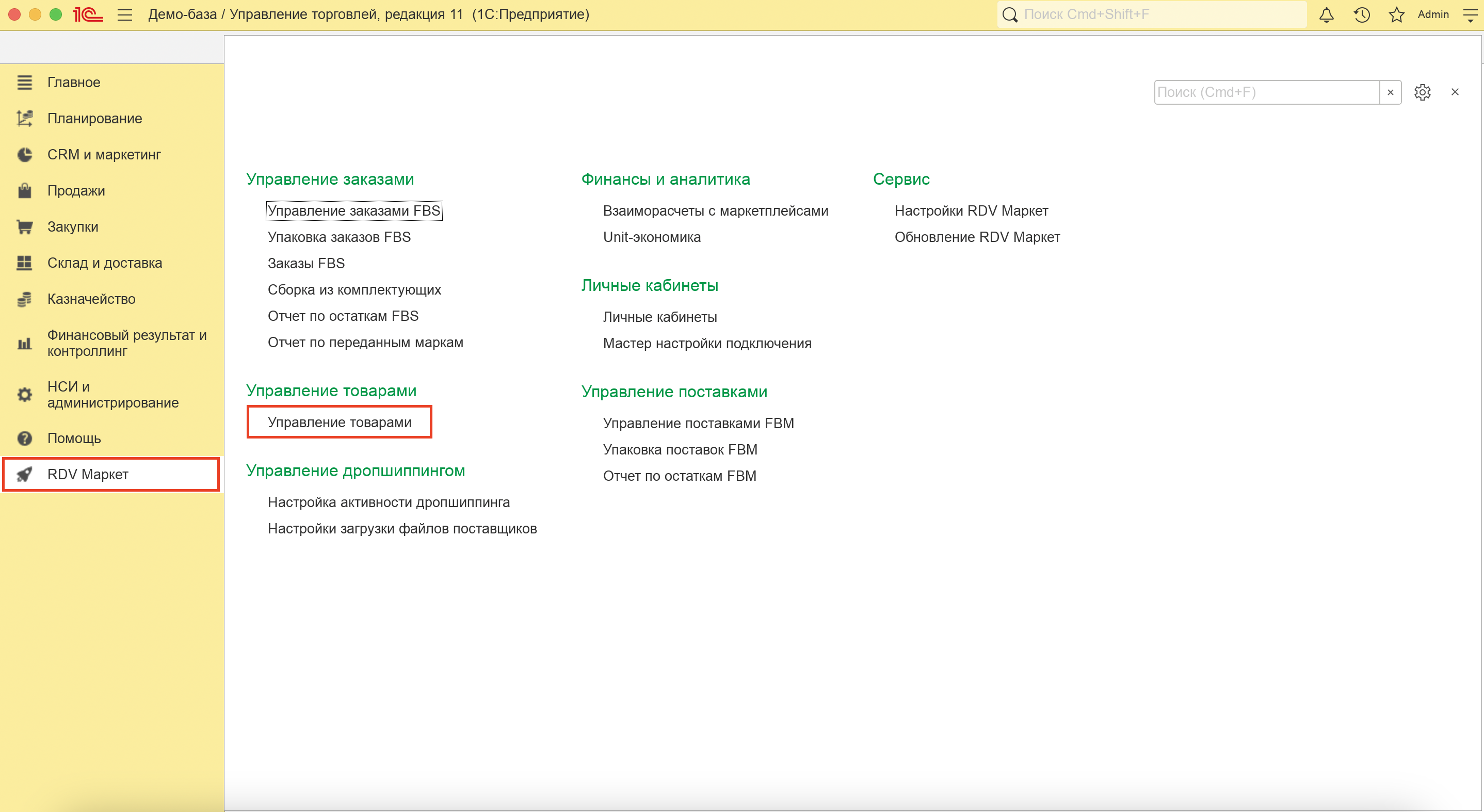The image size is (1484, 812).
Task: Open the RDV Маркет section
Action: (x=88, y=474)
